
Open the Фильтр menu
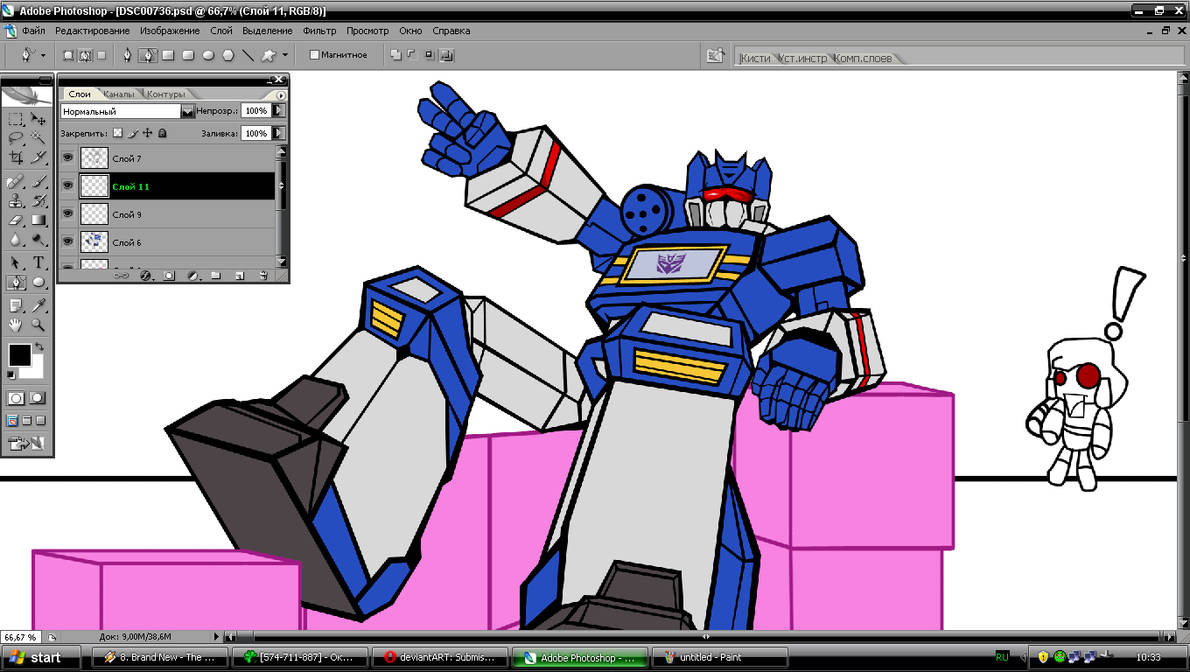coord(319,31)
